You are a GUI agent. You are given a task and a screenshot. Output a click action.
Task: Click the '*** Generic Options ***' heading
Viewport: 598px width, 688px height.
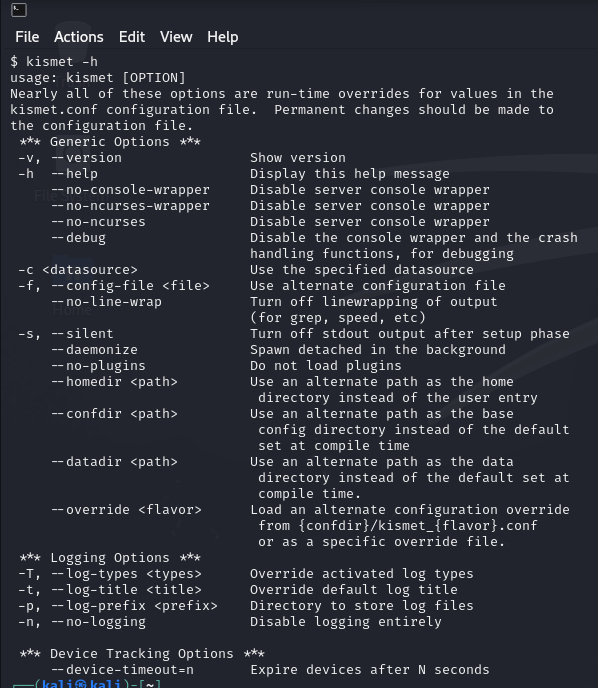(110, 142)
